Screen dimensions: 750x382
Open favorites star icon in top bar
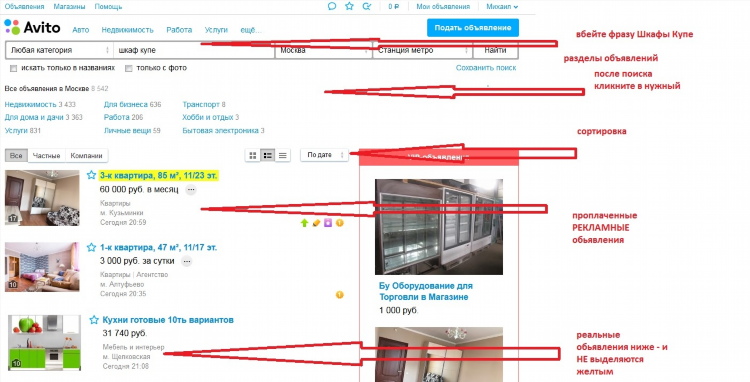[350, 6]
